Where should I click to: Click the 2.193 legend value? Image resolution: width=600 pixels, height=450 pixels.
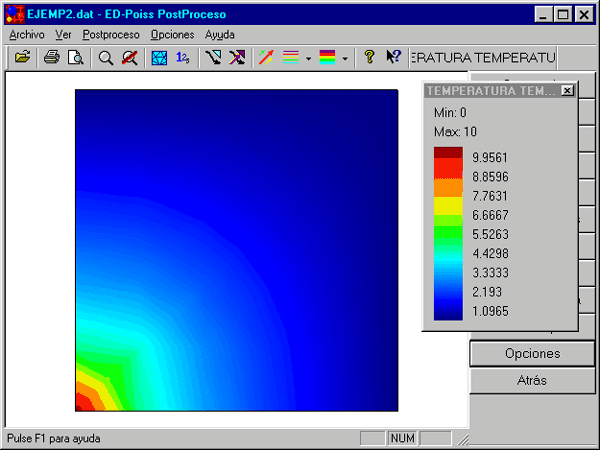click(x=487, y=292)
